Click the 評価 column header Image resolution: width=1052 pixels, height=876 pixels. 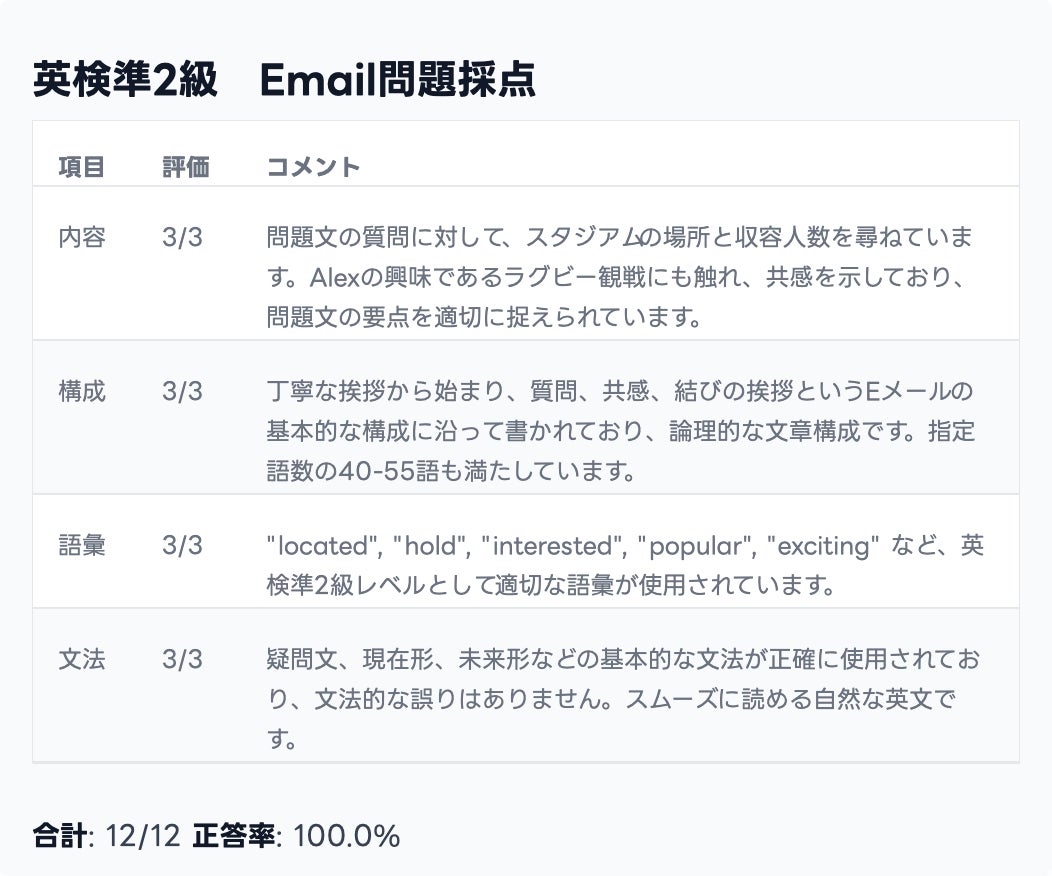[x=185, y=167]
